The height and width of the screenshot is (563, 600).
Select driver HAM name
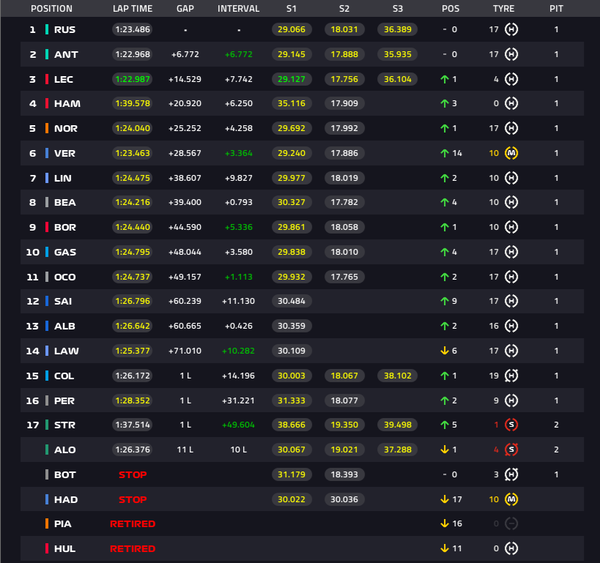(67, 103)
